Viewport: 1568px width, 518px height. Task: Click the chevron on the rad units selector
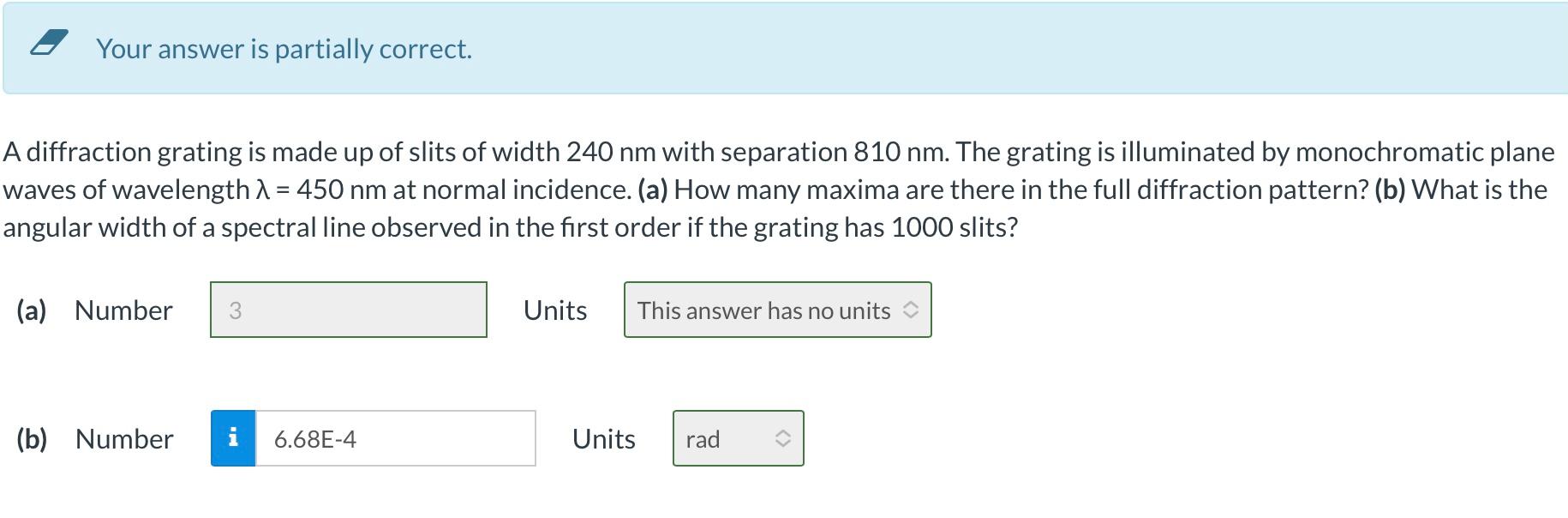coord(782,438)
